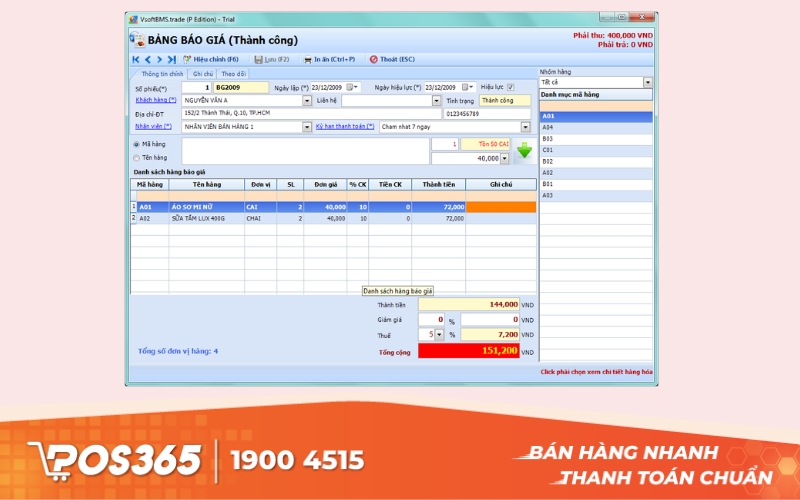
Task: Select B02 in the item code list
Action: coord(596,162)
